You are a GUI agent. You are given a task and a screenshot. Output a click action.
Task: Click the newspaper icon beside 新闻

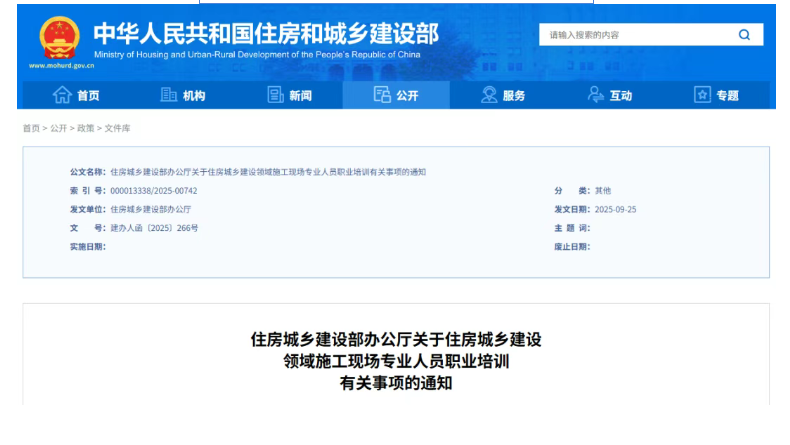click(276, 95)
